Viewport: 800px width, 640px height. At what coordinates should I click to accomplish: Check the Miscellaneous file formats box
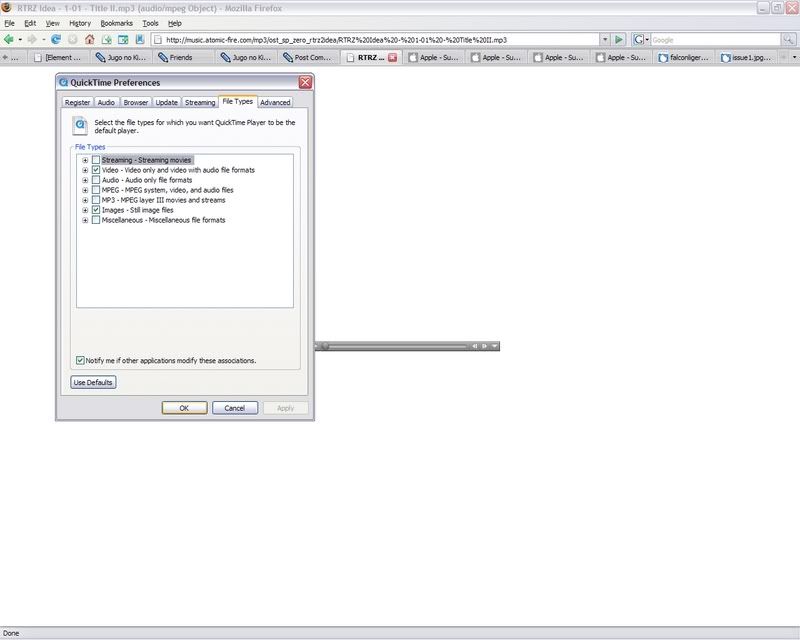coord(96,220)
